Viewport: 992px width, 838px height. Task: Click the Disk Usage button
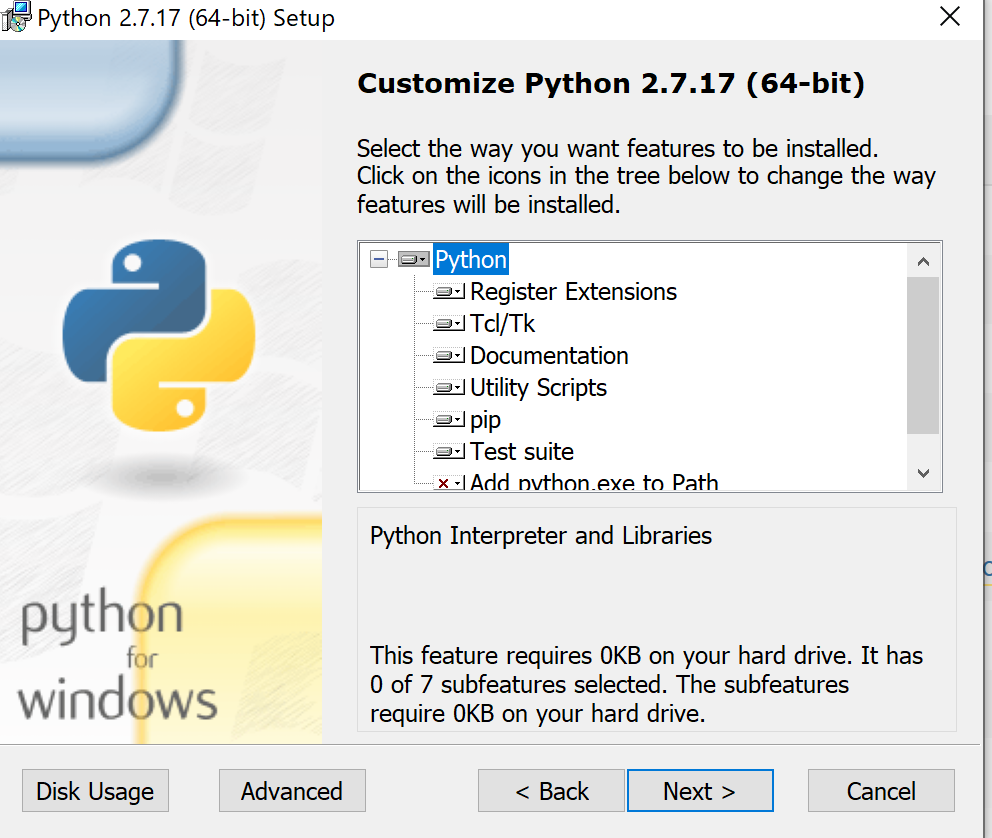pyautogui.click(x=96, y=791)
